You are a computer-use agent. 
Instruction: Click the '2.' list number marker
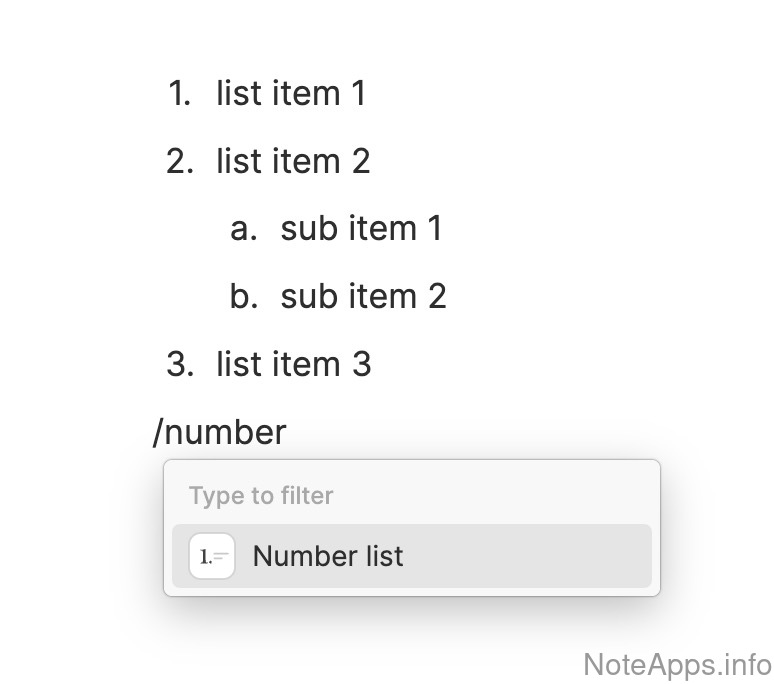pyautogui.click(x=180, y=161)
